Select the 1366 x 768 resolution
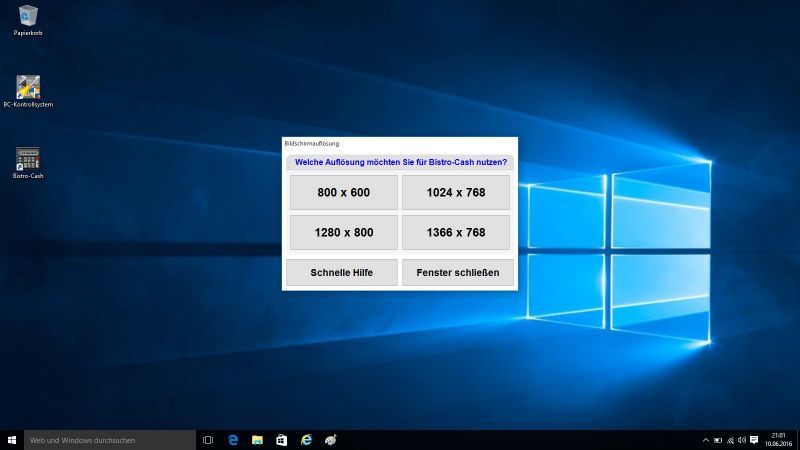800x450 pixels. coord(456,232)
